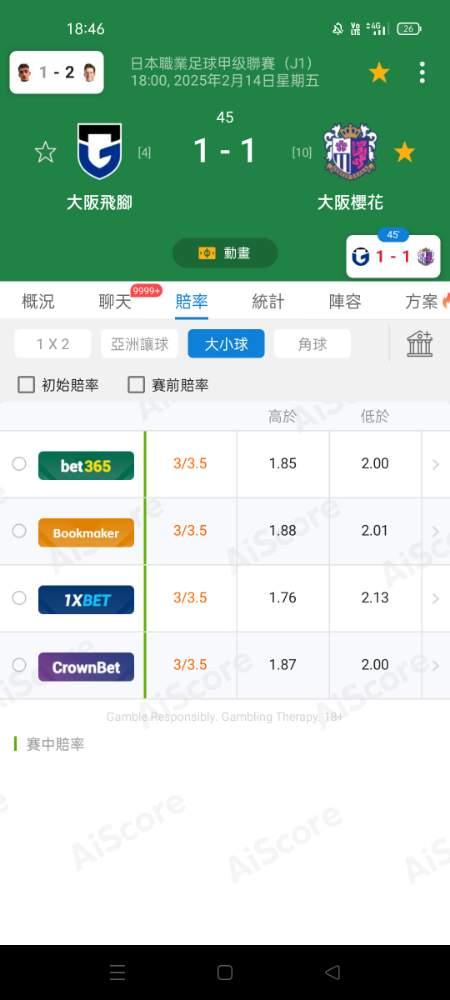Open the 陣容 lineup tab
The width and height of the screenshot is (450, 1000).
tap(345, 302)
